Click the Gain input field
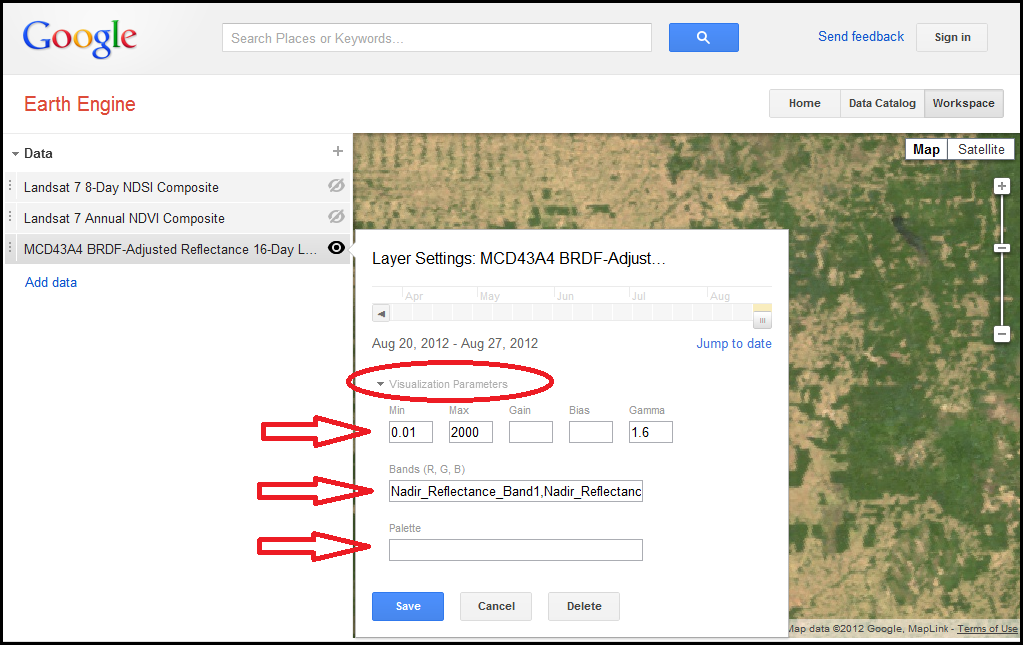The image size is (1023, 645). 530,432
